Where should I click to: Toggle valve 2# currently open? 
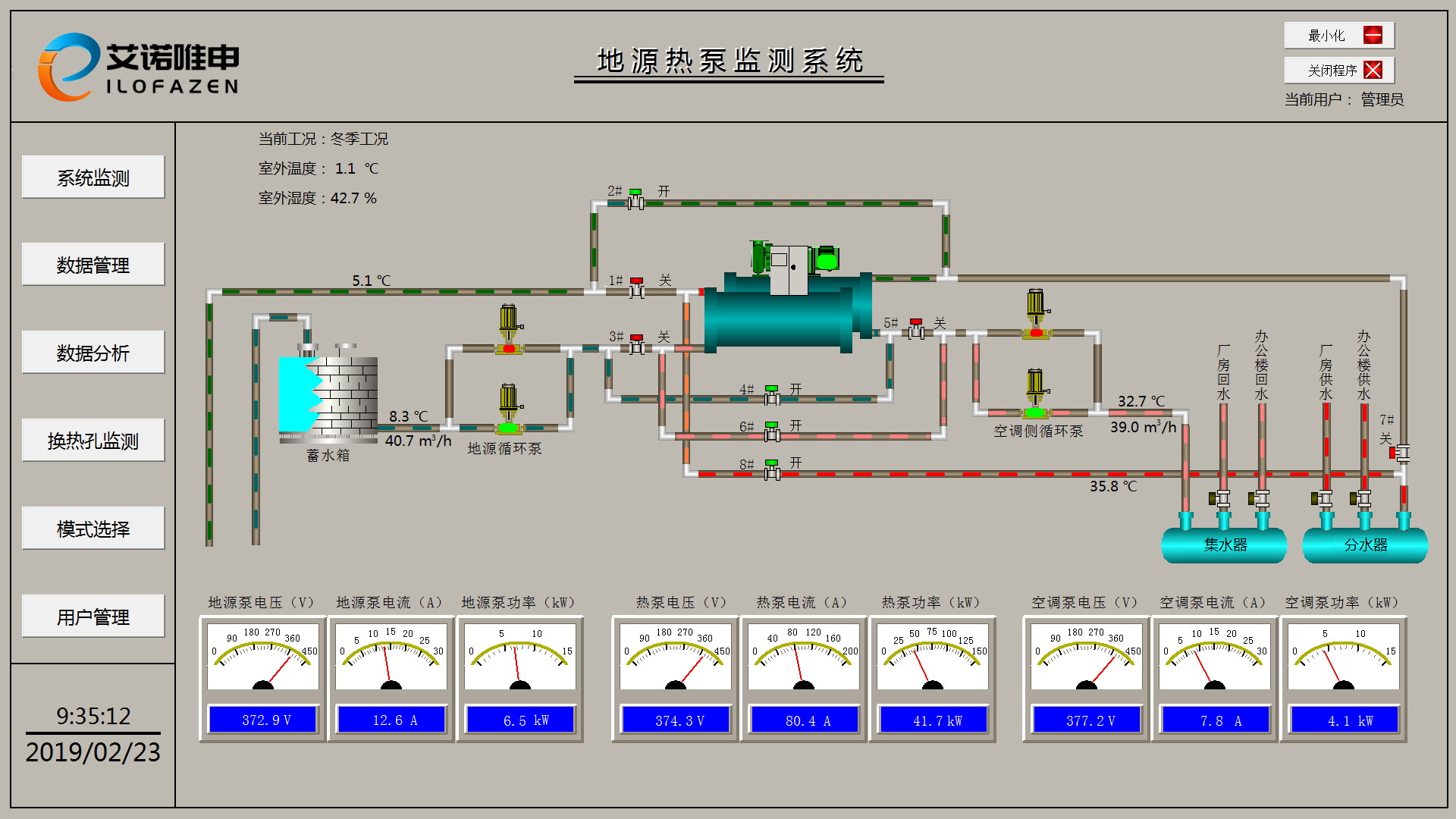point(635,201)
